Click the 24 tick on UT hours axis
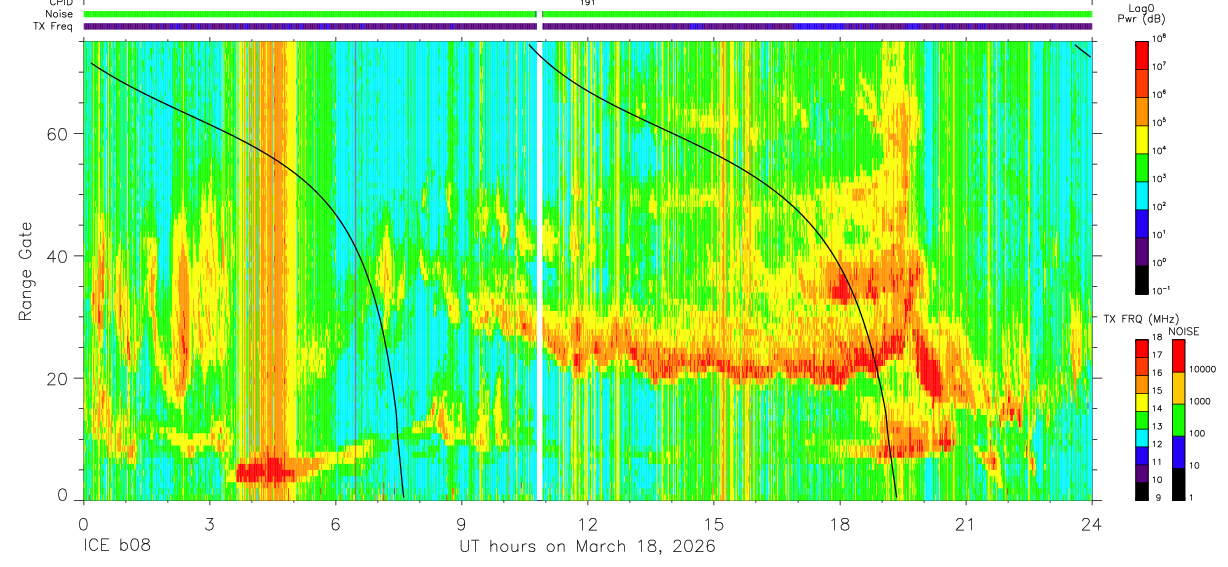 (x=1092, y=523)
